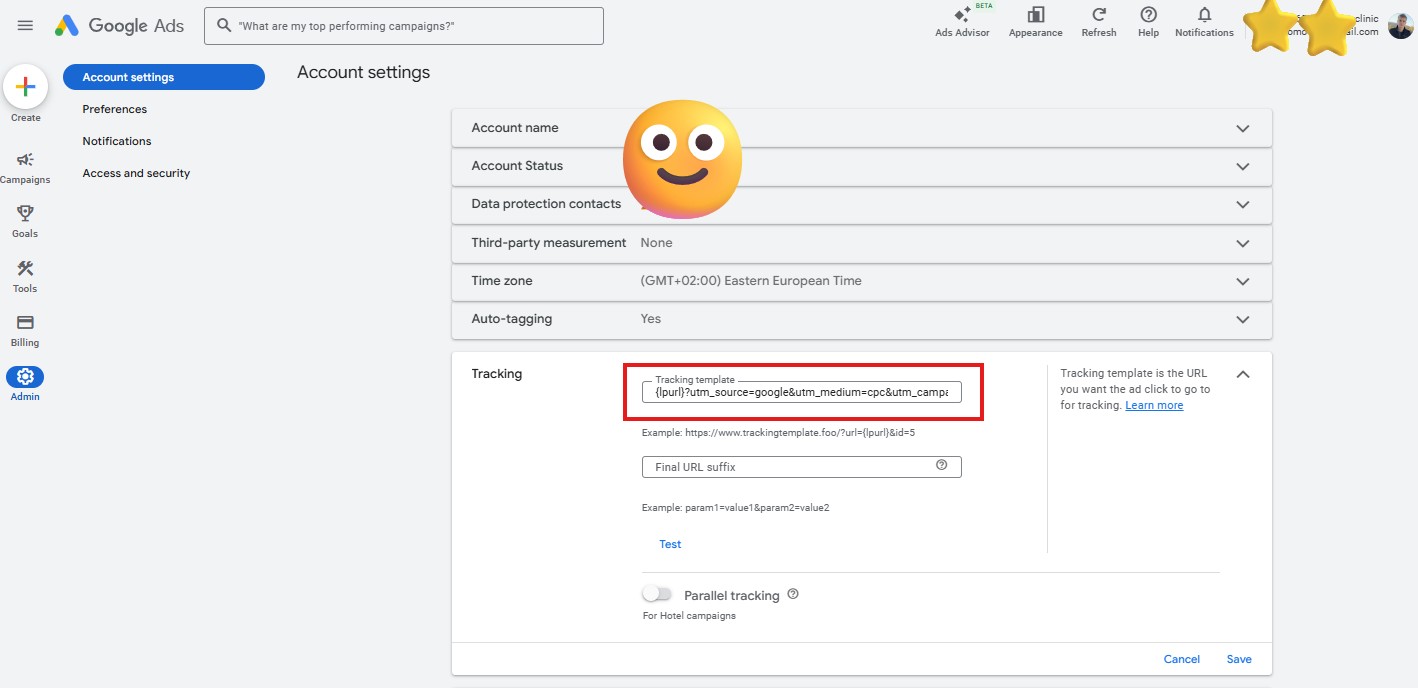1418x688 pixels.
Task: Open the Billing section
Action: 25,323
